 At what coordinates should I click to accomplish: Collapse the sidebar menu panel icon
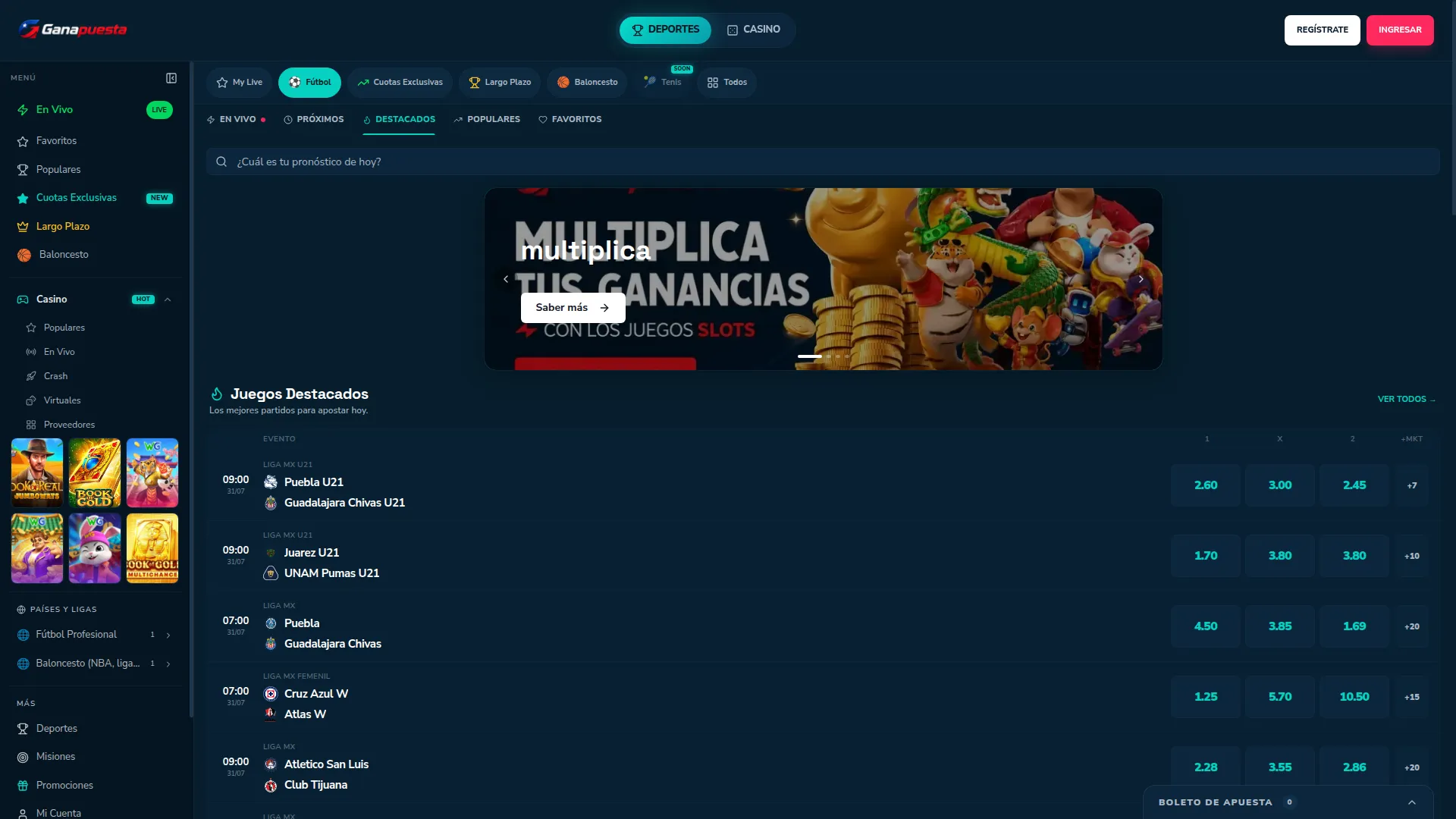[x=171, y=78]
